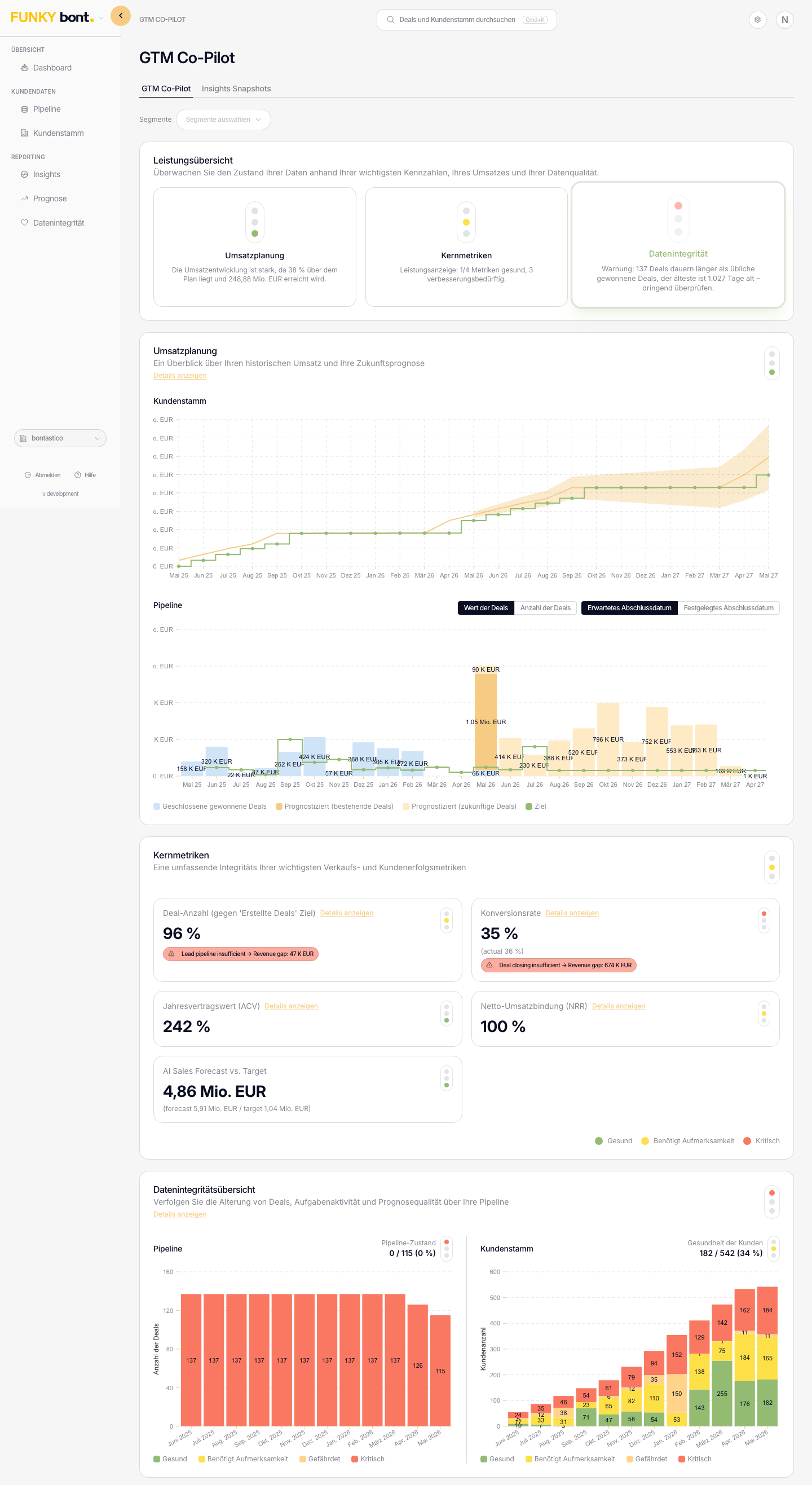Click the Hilfe link
The width and height of the screenshot is (812, 1485).
click(85, 475)
